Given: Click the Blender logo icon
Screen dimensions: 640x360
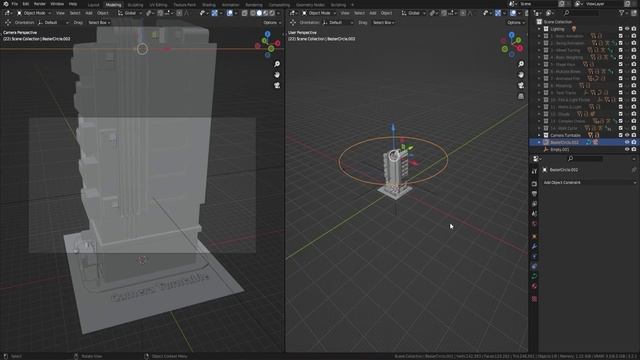Looking at the screenshot, I should (5, 4).
